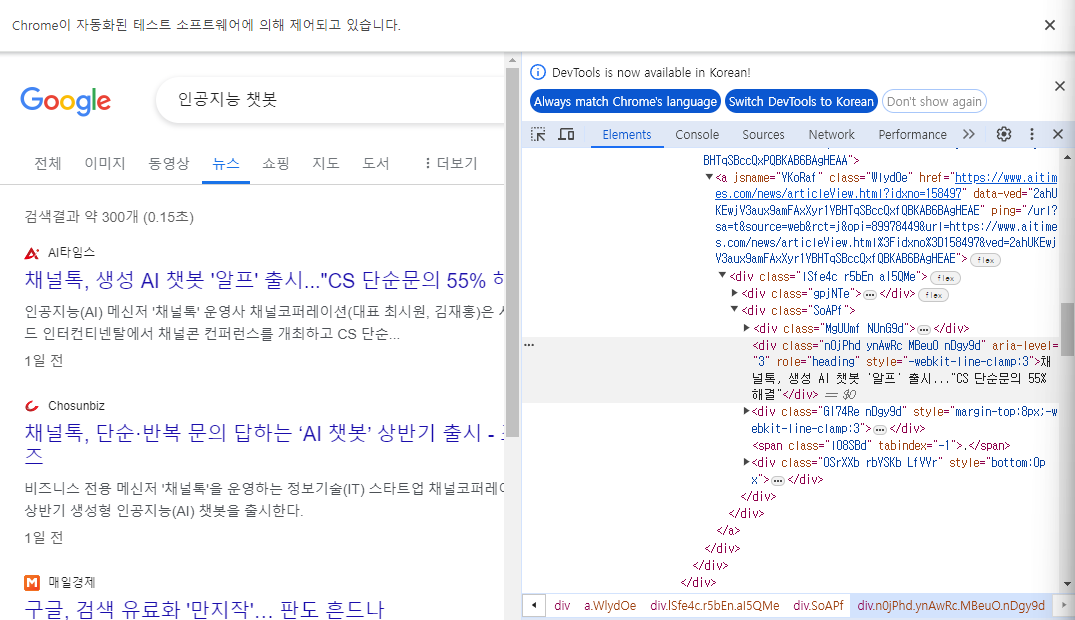Select the 뉴스 search tab
1075x620 pixels.
click(226, 163)
